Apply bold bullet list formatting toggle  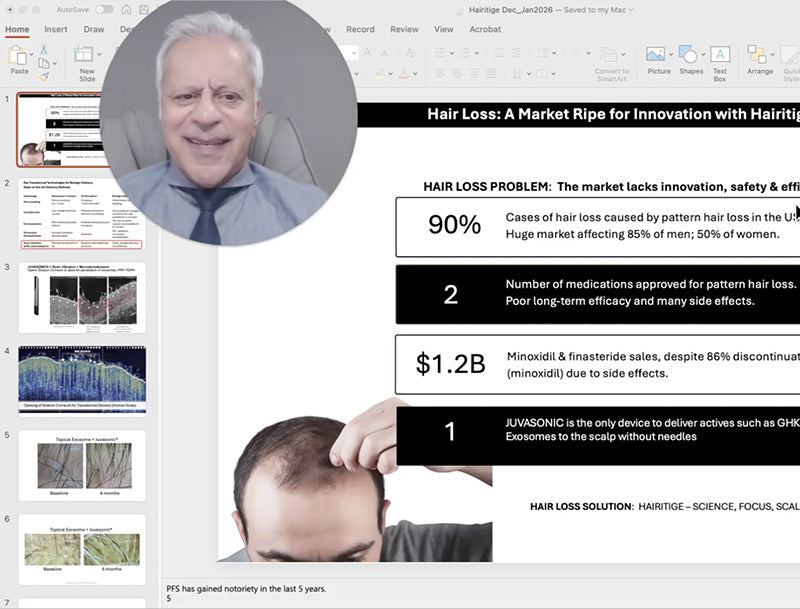(439, 51)
